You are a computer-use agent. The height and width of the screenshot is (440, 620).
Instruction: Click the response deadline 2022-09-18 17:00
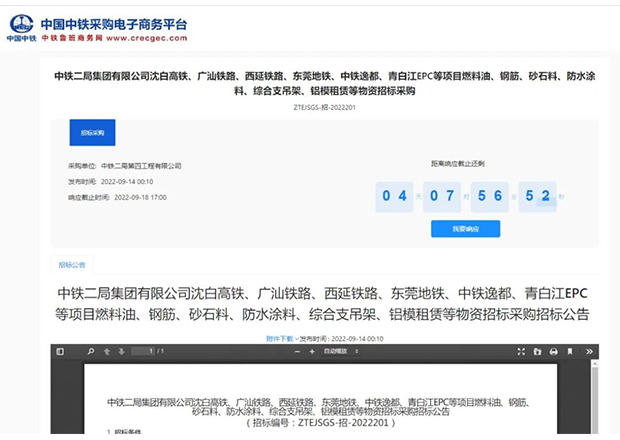140,198
